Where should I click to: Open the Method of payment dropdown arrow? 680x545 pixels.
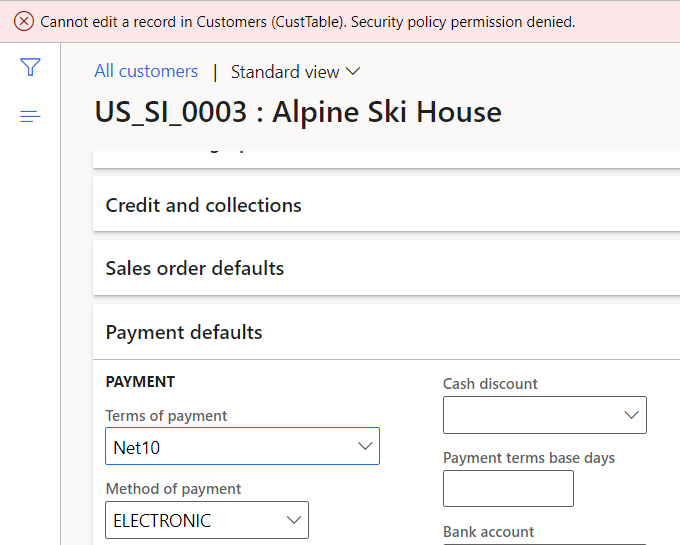click(294, 520)
